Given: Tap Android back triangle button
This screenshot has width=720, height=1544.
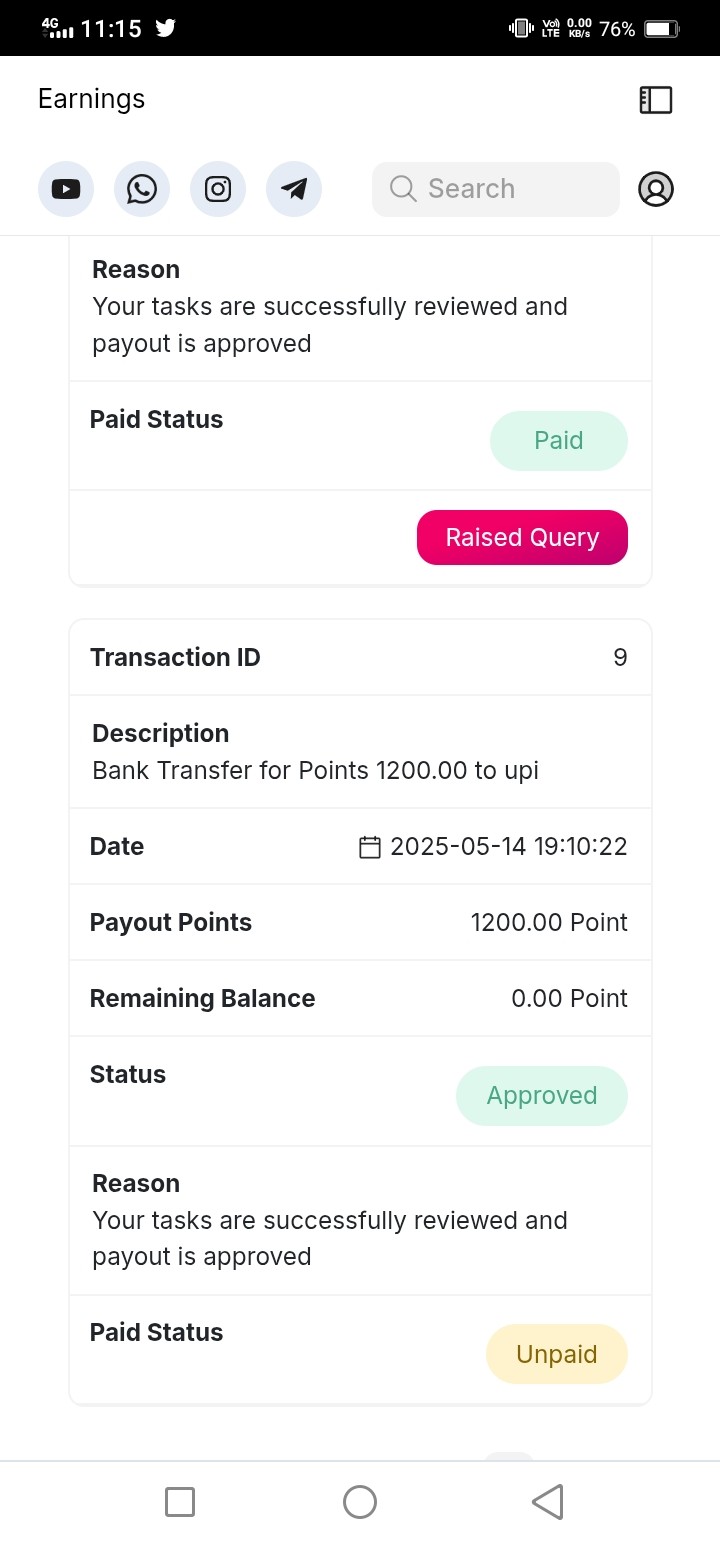Looking at the screenshot, I should [x=547, y=1501].
